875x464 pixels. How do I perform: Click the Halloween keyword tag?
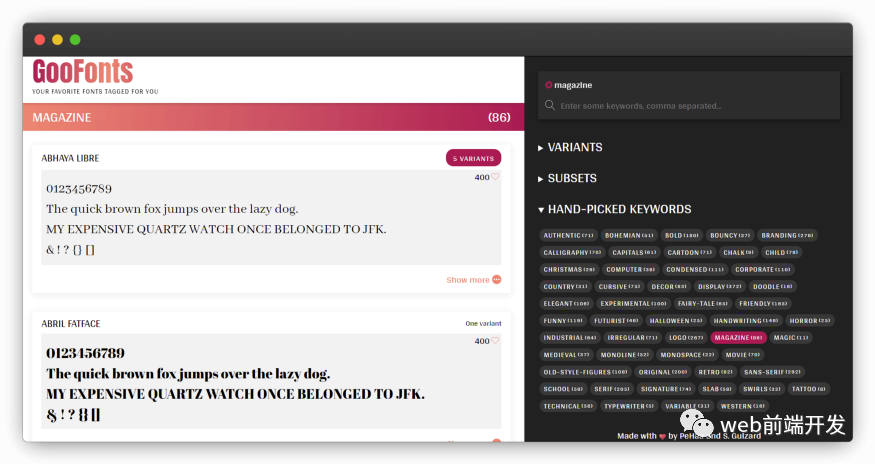676,321
